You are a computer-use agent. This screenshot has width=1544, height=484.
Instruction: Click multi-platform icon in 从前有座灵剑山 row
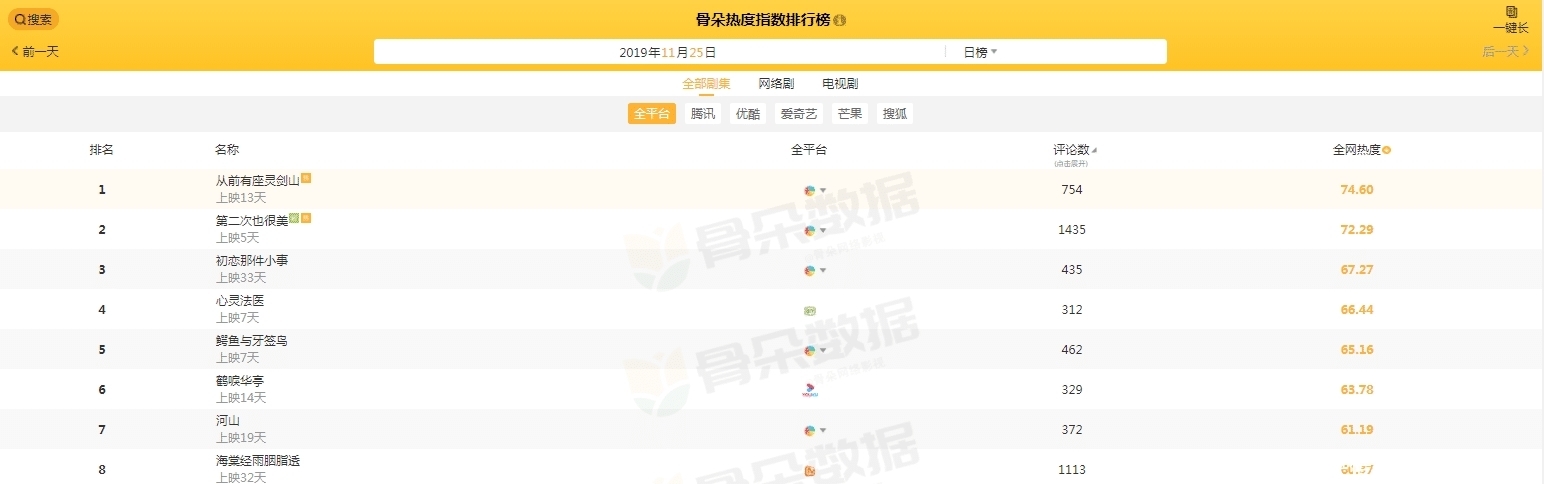coord(810,190)
